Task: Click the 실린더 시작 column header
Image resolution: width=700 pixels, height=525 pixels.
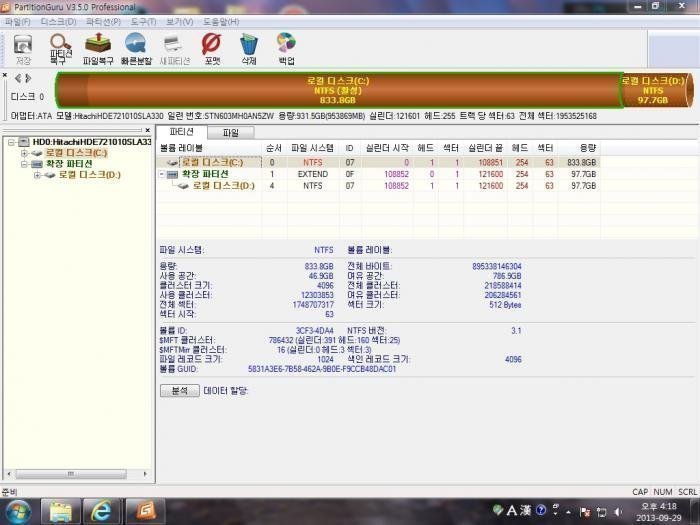Action: coord(387,148)
